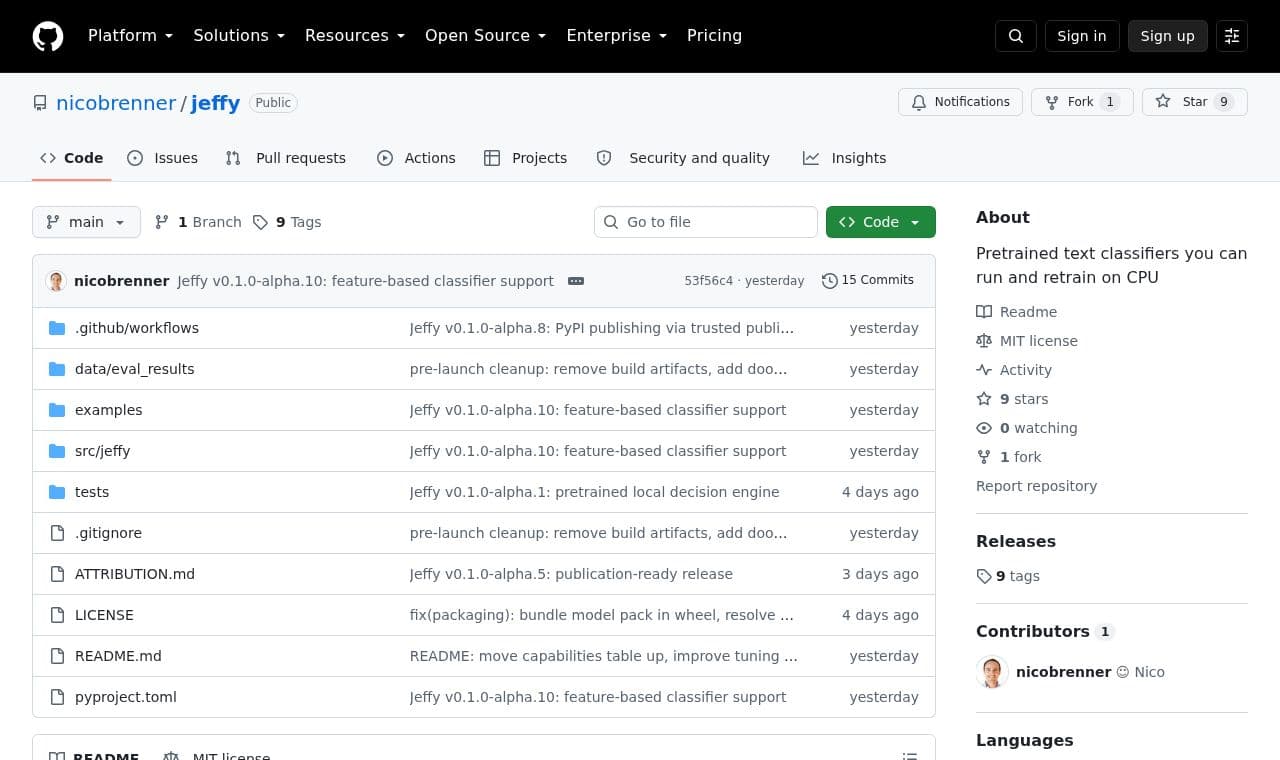Screen dimensions: 1280x760
Task: Click nicobrenner avatar in commit row
Action: (56, 281)
